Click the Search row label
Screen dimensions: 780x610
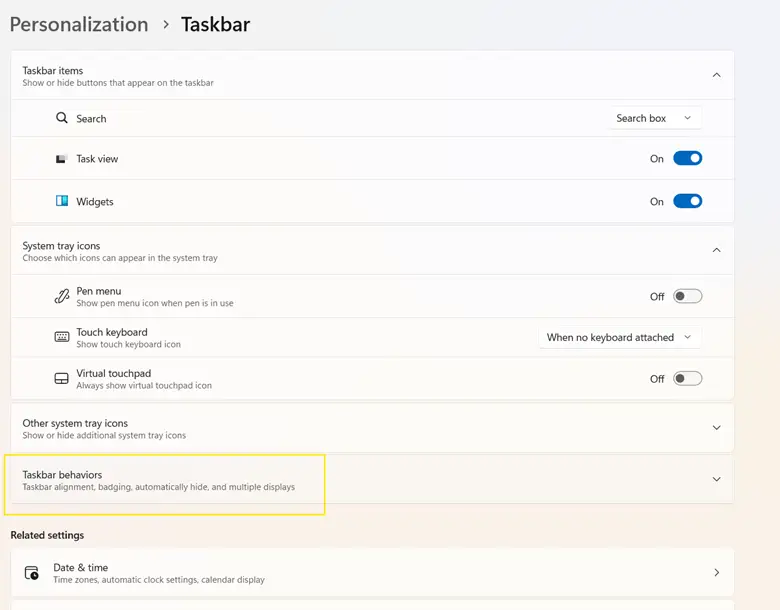[x=91, y=118]
